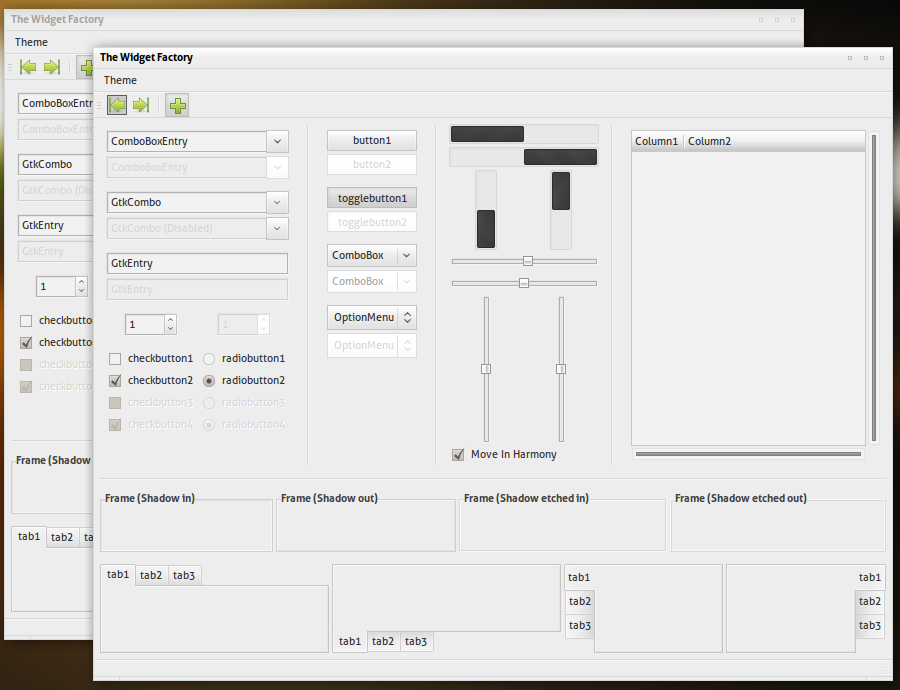Click the green plus icon in front window toolbar
Viewport: 900px width, 690px height.
(x=177, y=106)
